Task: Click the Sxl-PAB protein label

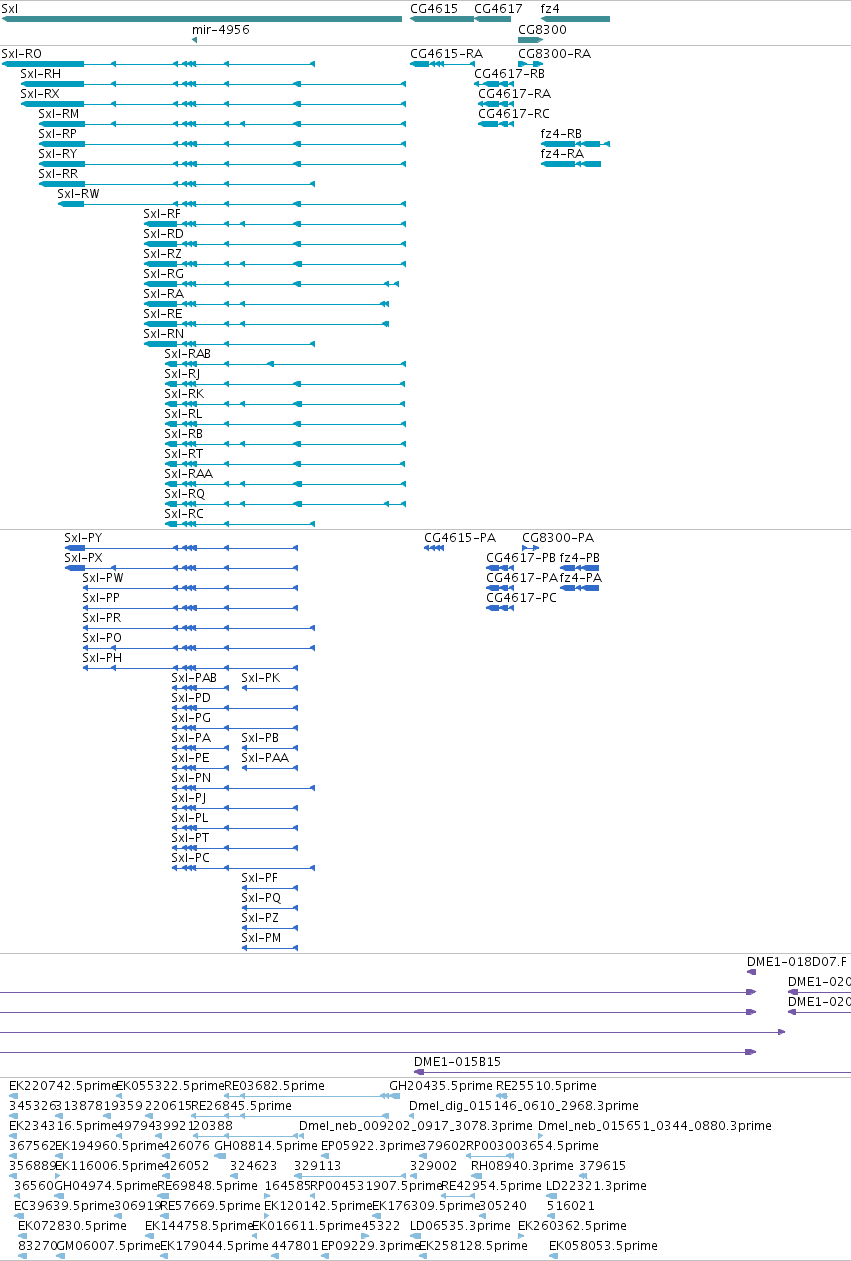Action: click(x=194, y=678)
